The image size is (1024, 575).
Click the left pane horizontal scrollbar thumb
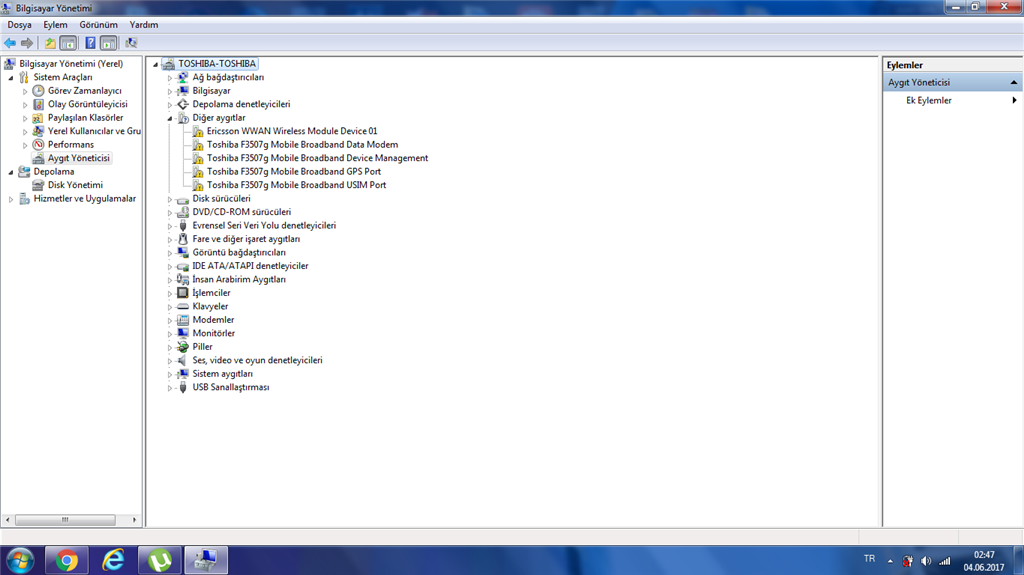pos(65,520)
